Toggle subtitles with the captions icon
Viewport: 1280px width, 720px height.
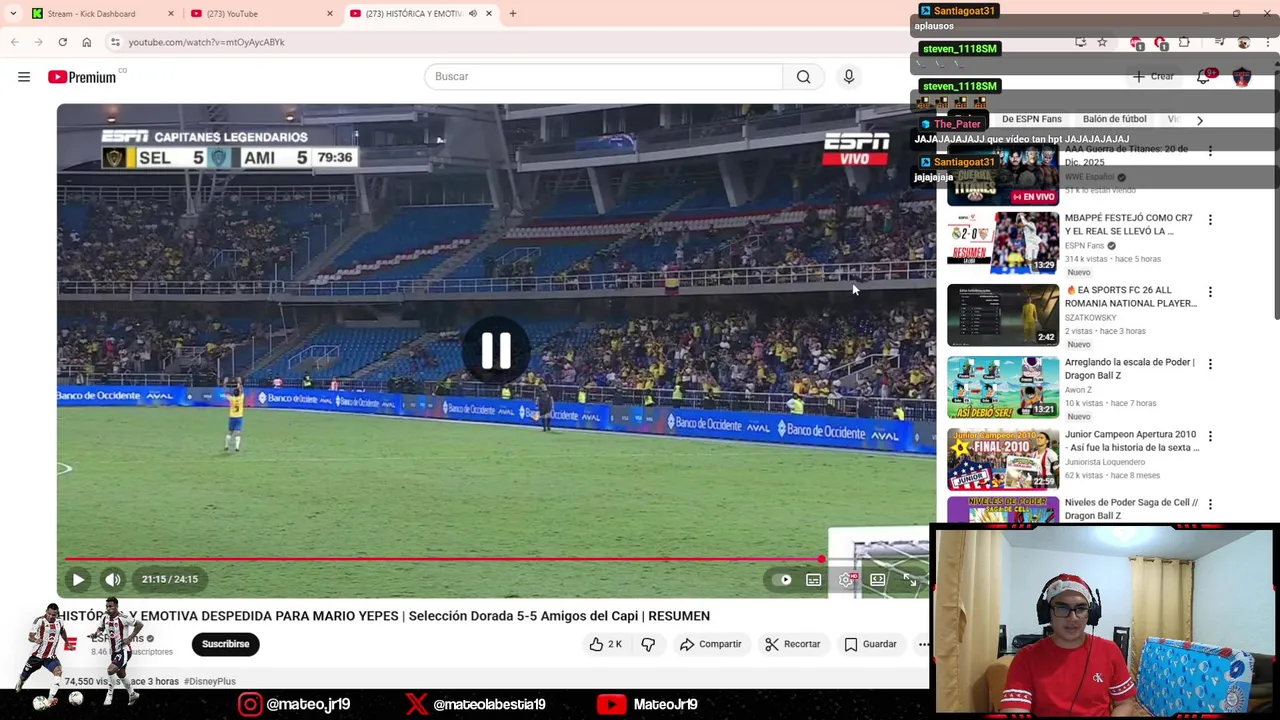pos(814,579)
